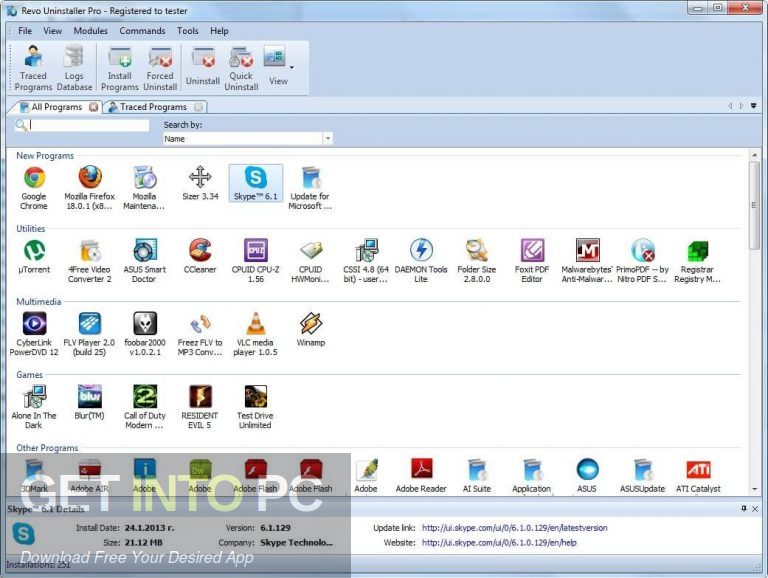Image resolution: width=768 pixels, height=578 pixels.
Task: Close the Skype details panel
Action: point(755,509)
